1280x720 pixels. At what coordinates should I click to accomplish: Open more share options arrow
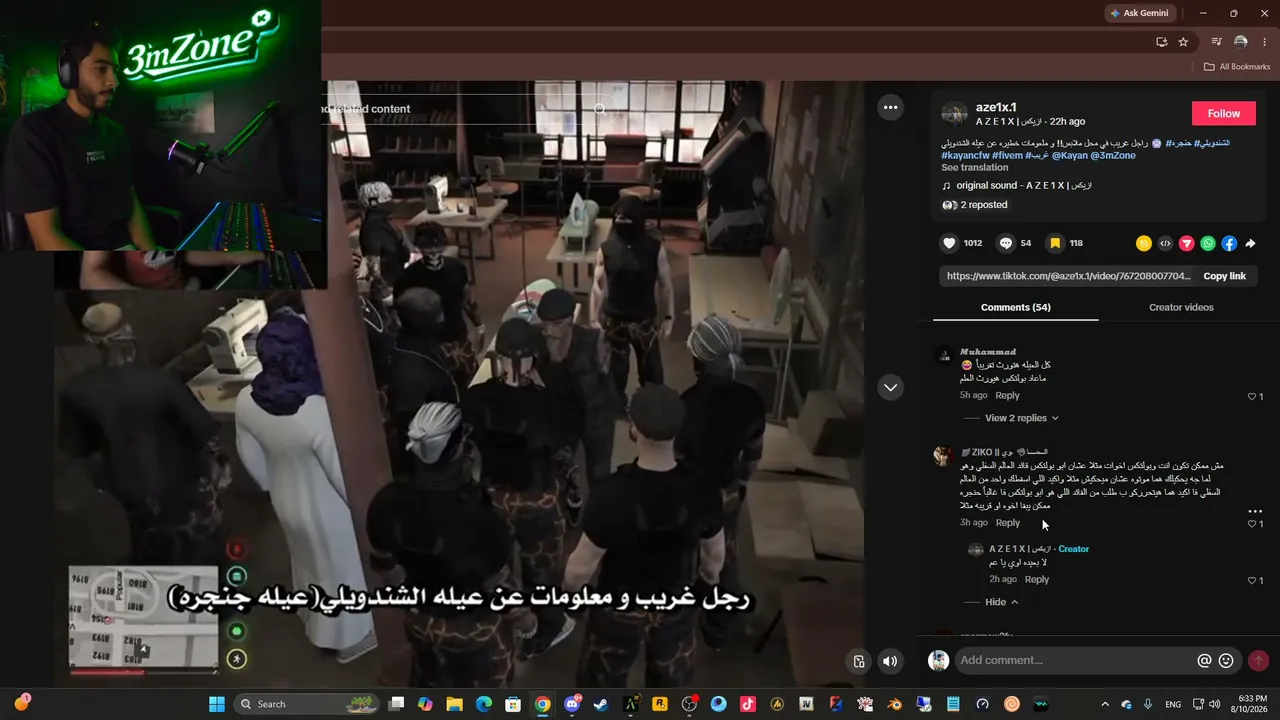pos(1250,243)
